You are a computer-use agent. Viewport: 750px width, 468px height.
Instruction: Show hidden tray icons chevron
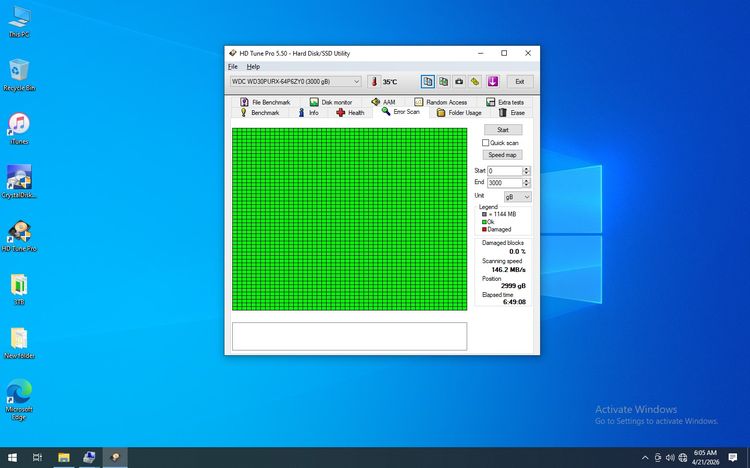pyautogui.click(x=645, y=458)
